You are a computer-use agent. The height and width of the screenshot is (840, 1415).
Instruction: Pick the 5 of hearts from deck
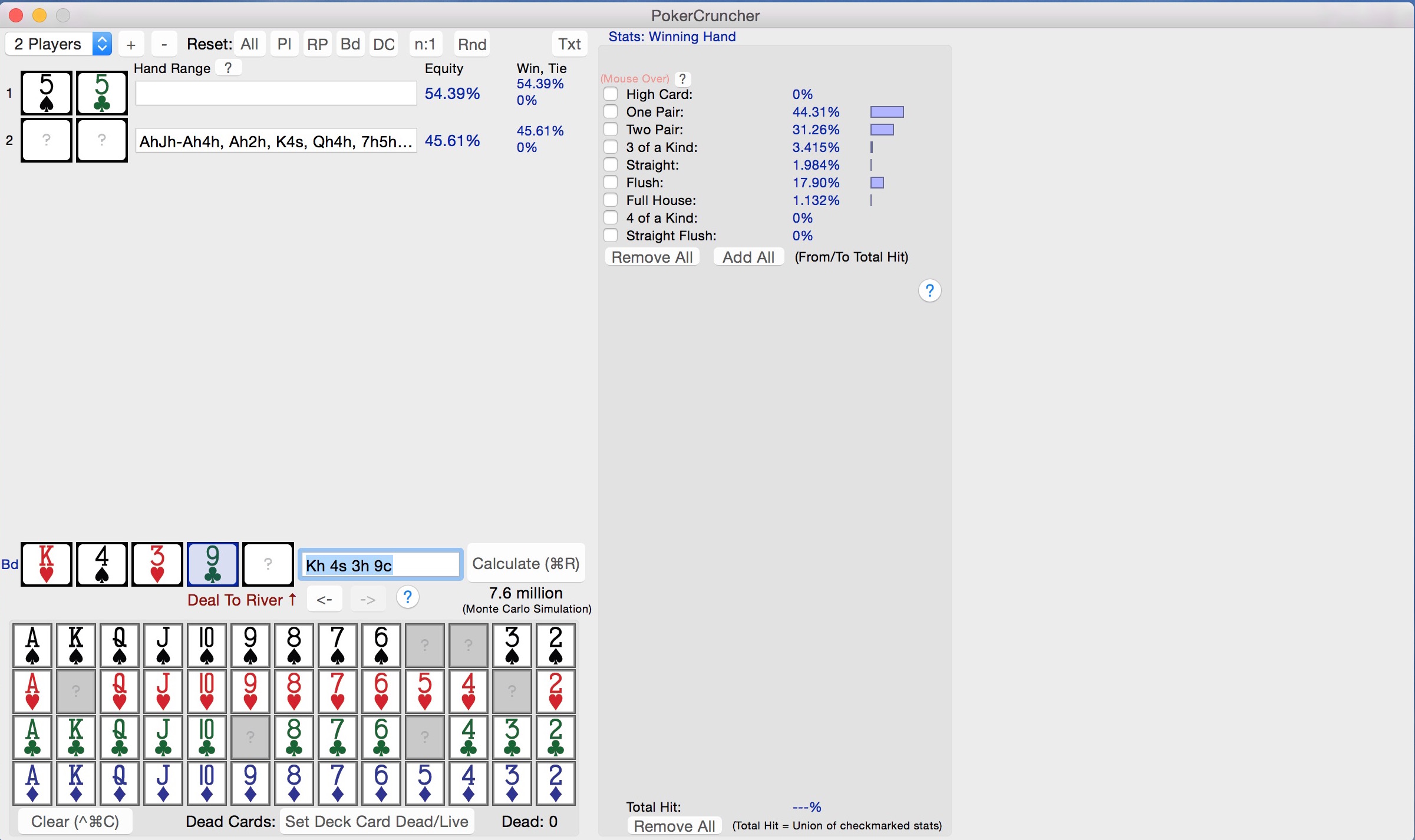(x=425, y=691)
